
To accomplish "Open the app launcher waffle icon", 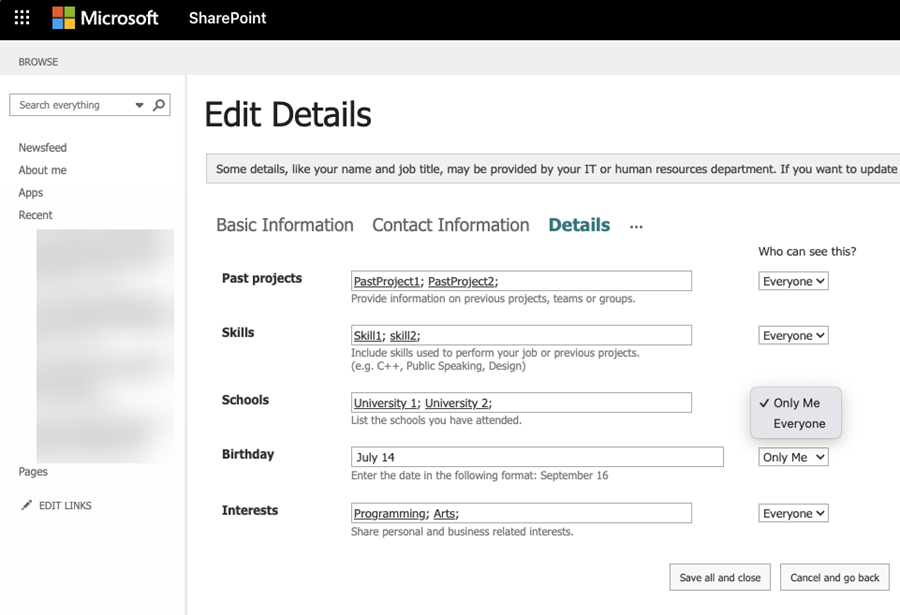I will pos(22,18).
